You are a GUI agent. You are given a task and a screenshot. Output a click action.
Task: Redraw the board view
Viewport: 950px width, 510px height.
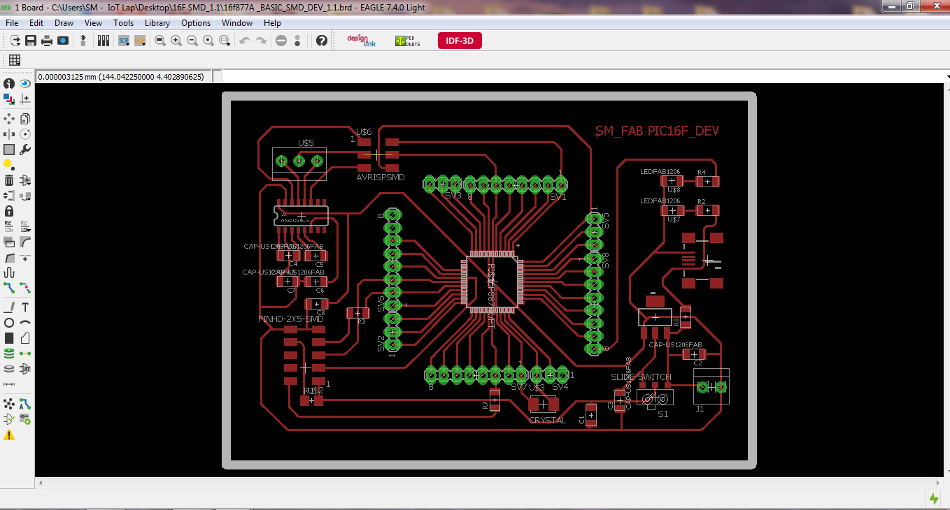(208, 41)
